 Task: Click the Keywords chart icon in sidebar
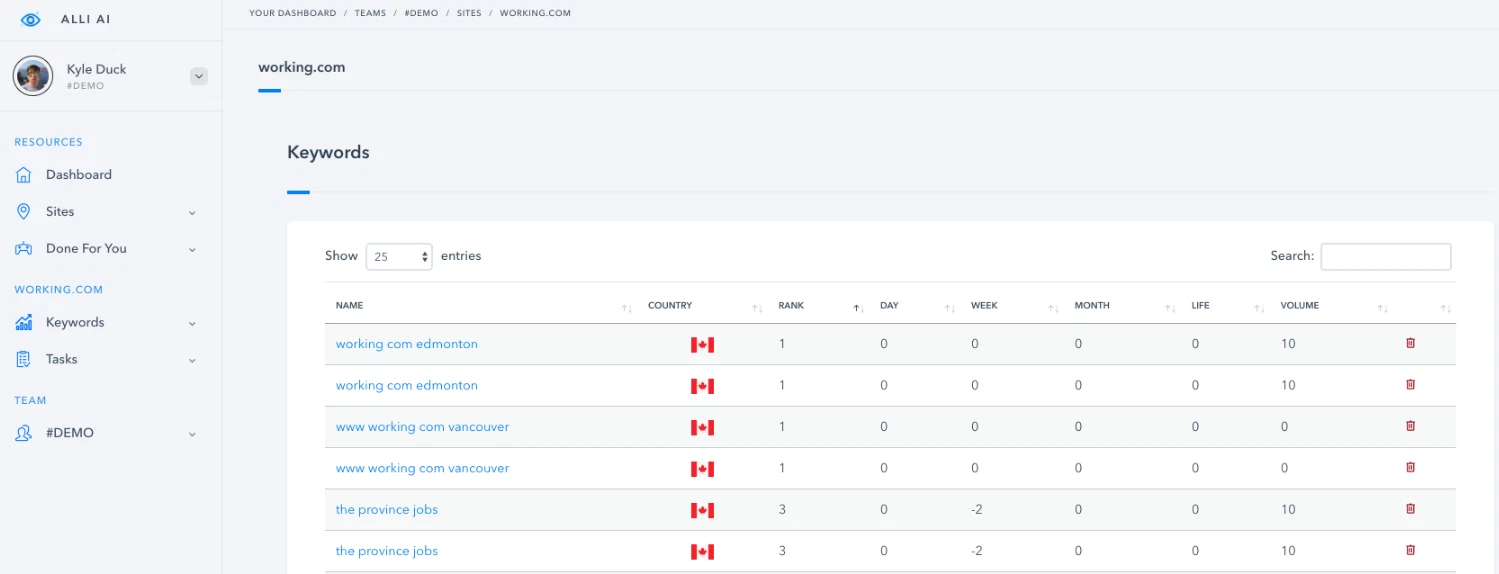[x=24, y=323]
